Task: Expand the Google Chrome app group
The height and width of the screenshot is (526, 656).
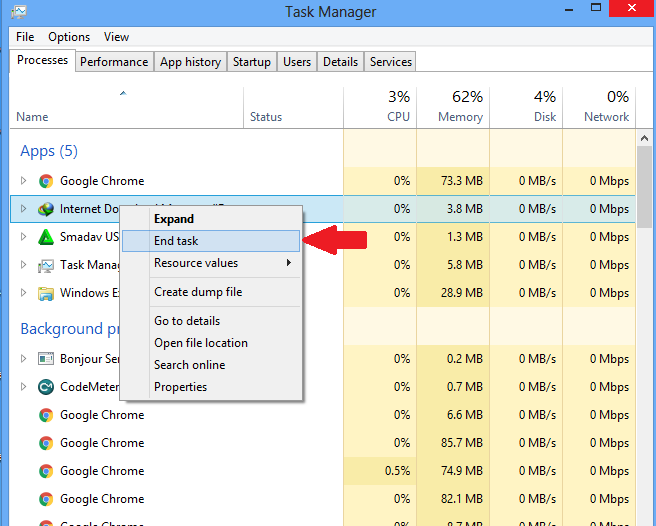Action: point(24,181)
